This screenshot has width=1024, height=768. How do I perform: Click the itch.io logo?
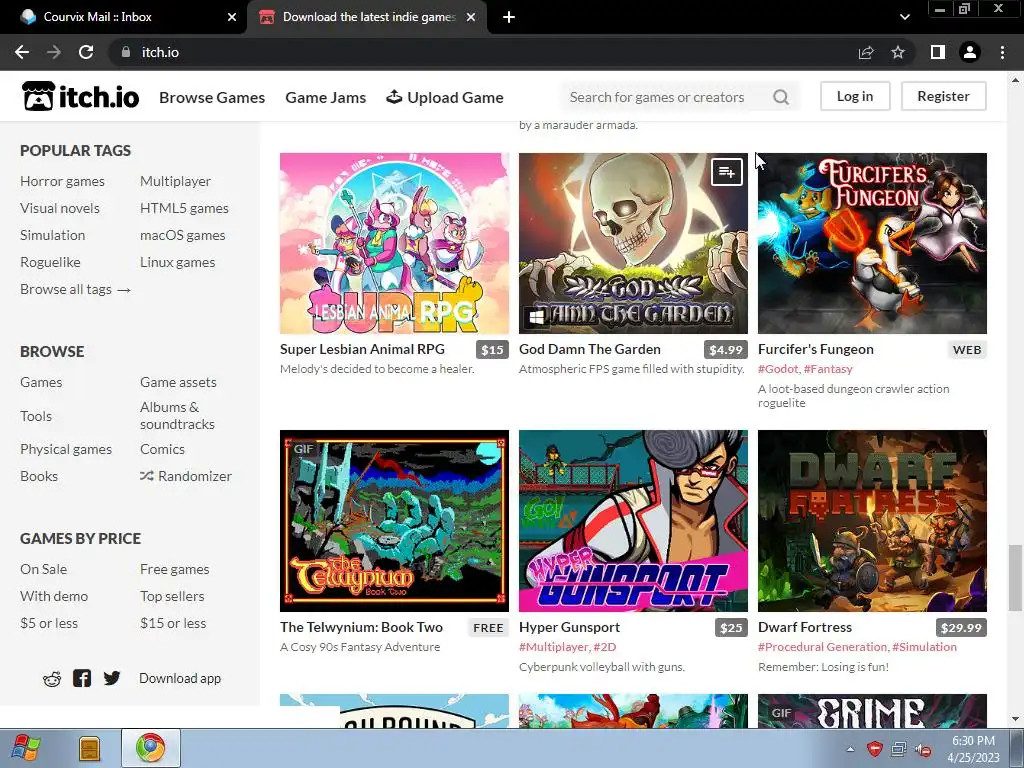point(80,97)
